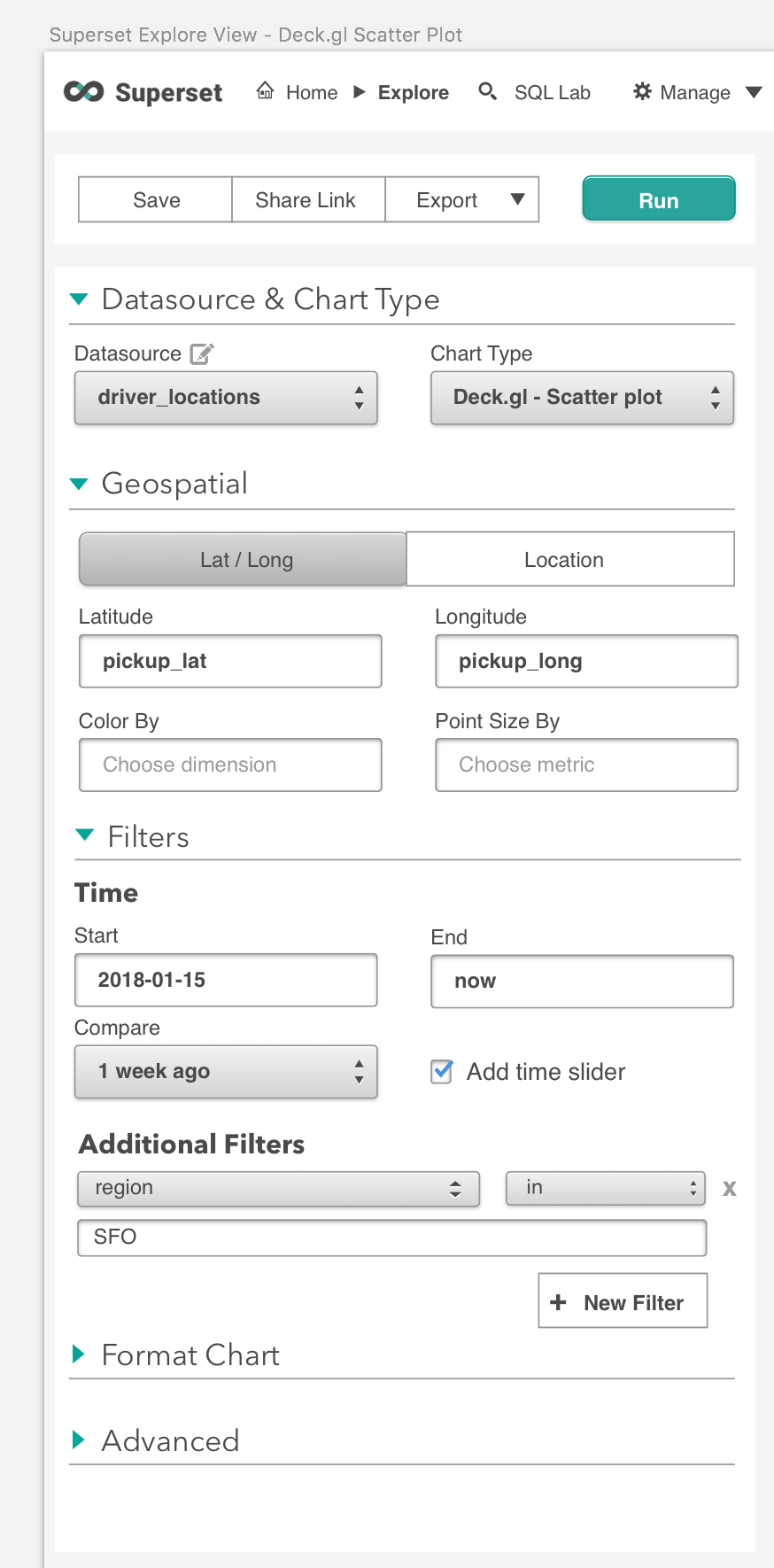Open the Chart Type selector

(x=582, y=398)
